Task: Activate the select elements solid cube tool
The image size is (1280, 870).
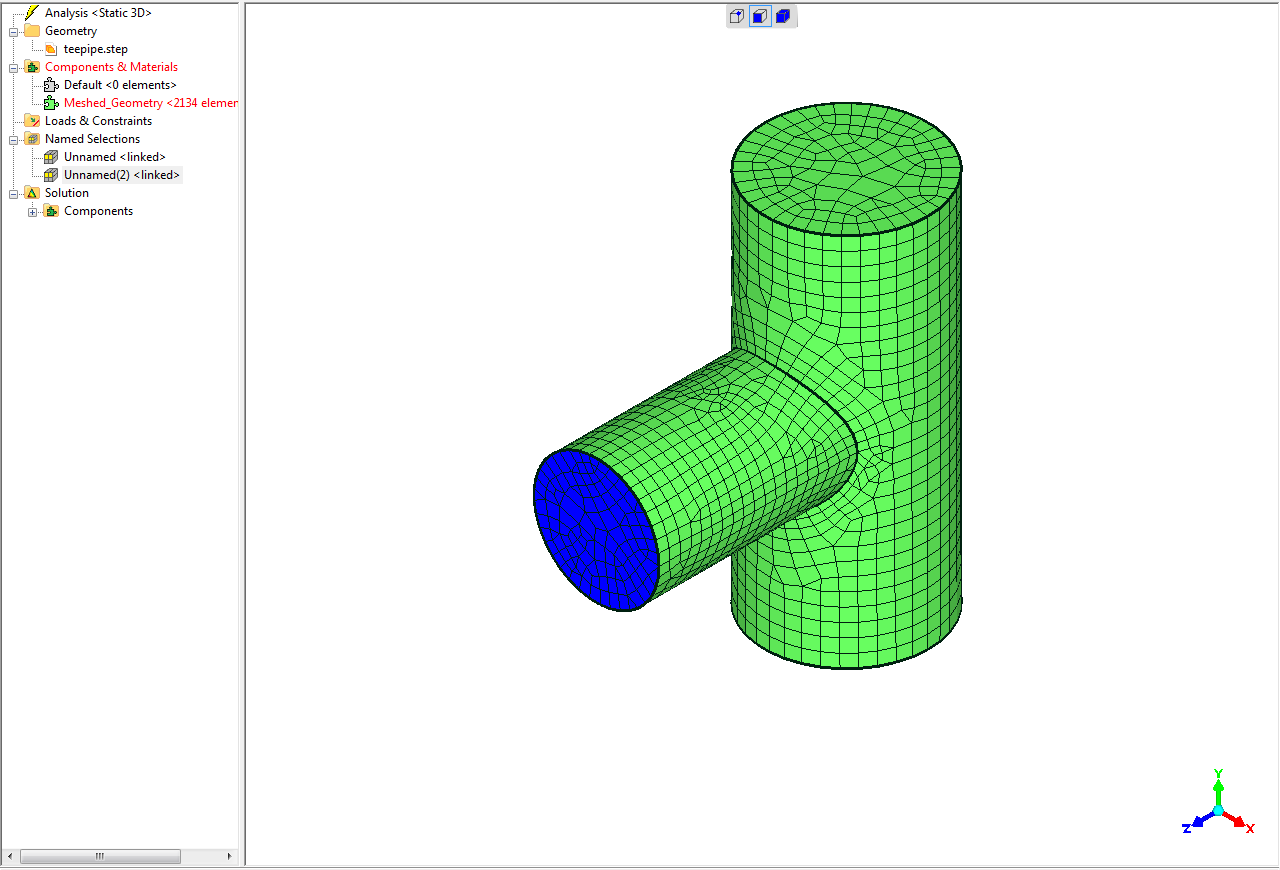Action: click(783, 16)
